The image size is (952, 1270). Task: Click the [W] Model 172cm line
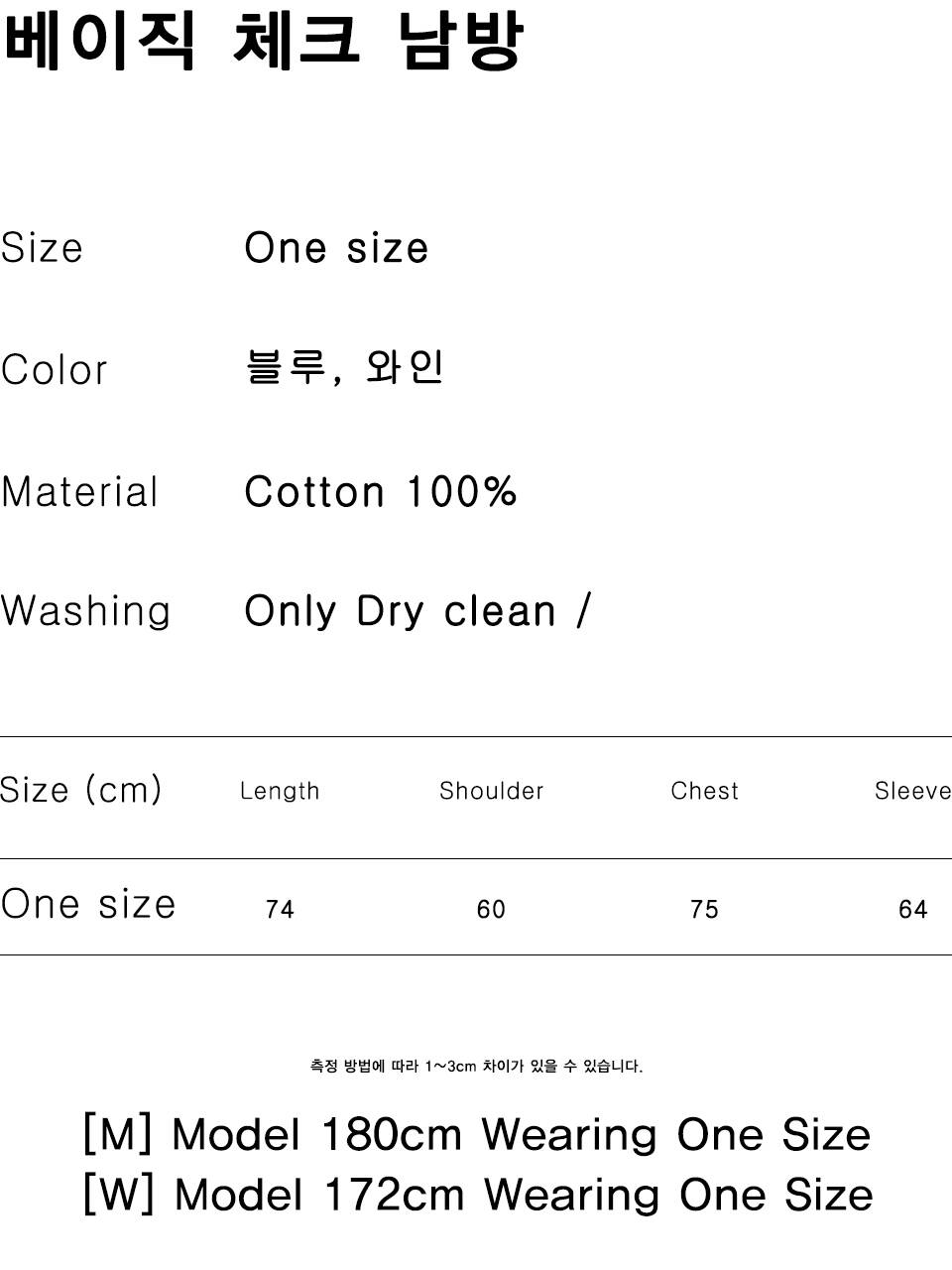pos(478,1194)
